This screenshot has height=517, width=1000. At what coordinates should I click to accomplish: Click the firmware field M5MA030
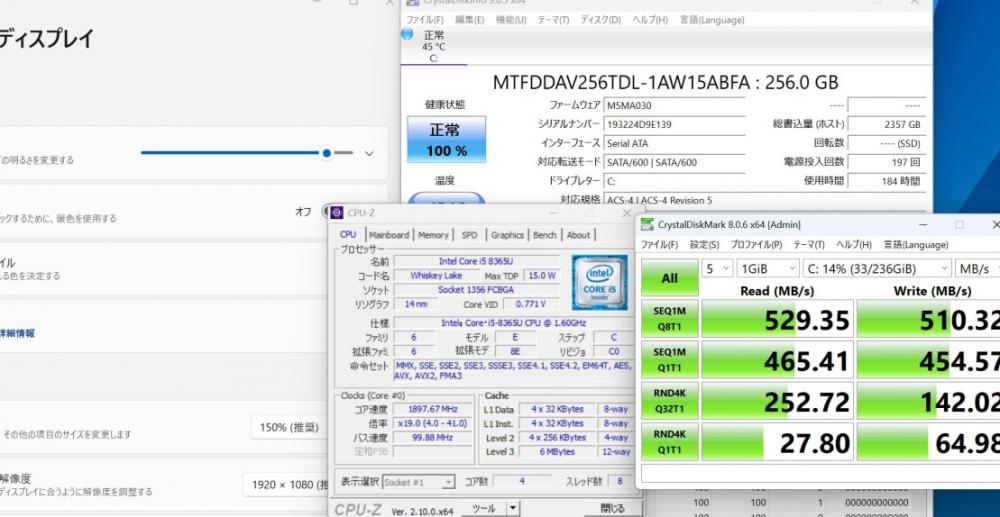(x=673, y=106)
